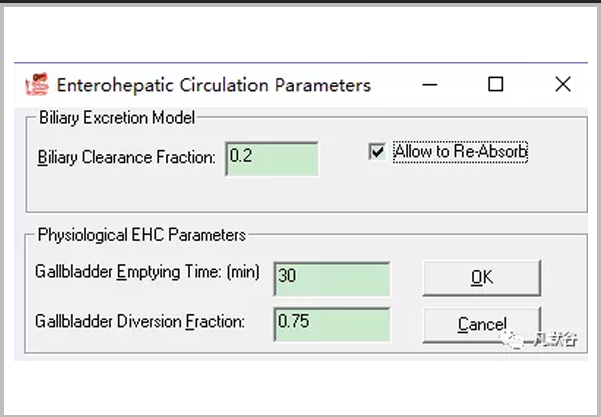Click the "Physiological EHC Parameters" group heading
Screen dimensions: 601x417
[141, 236]
